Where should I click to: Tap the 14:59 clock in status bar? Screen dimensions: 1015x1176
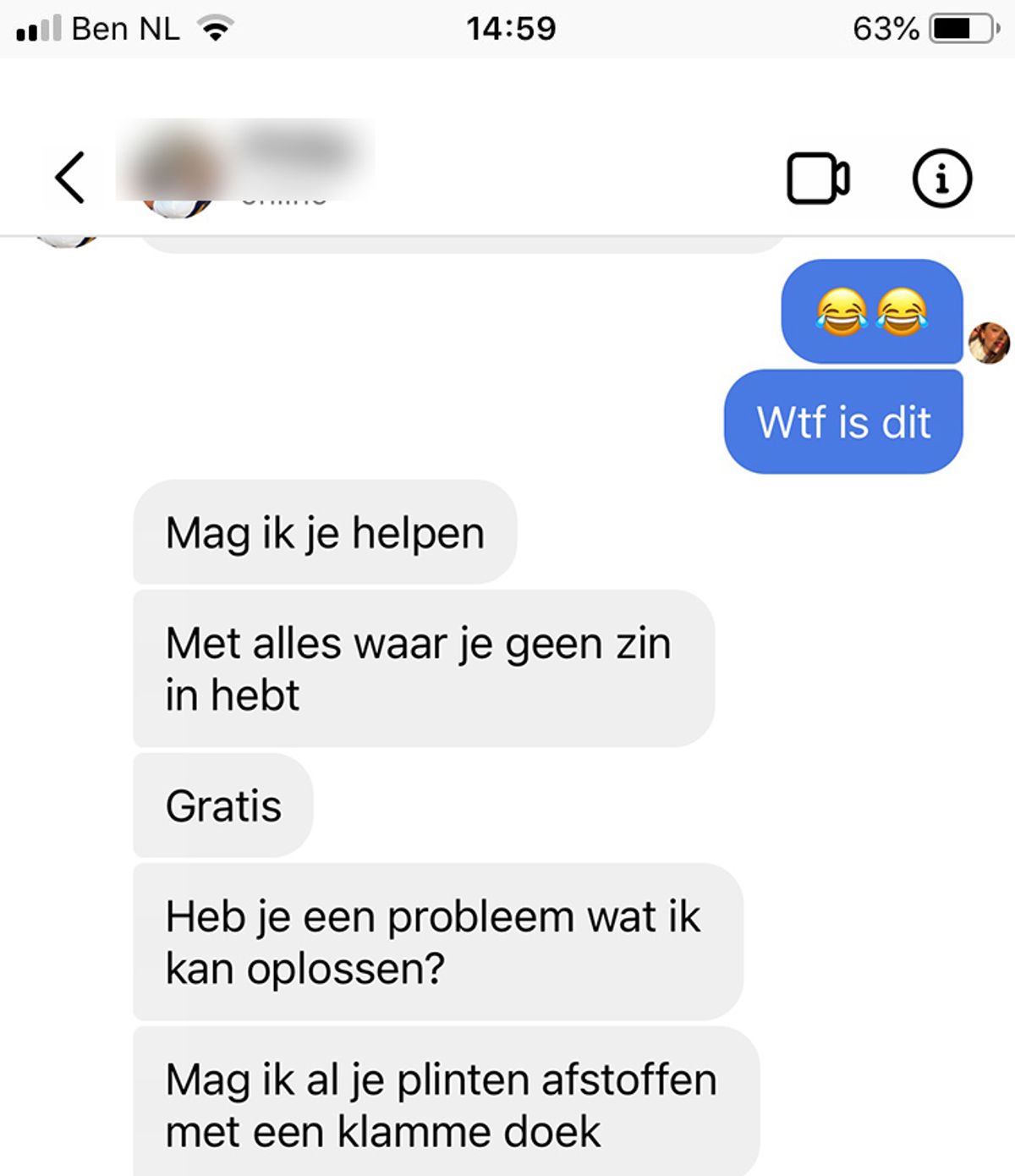(511, 29)
